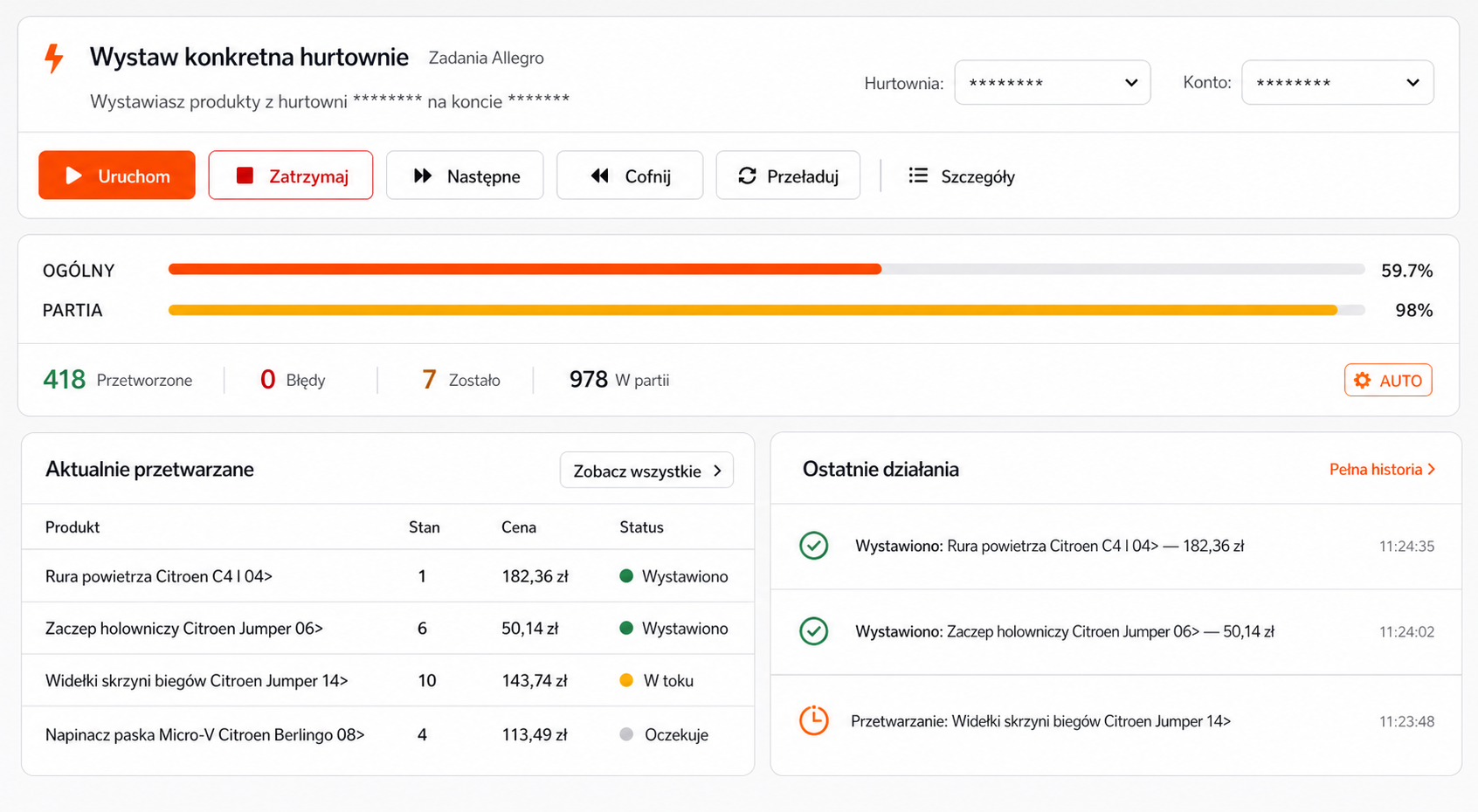Click the OGÓLNY progress bar

766,270
